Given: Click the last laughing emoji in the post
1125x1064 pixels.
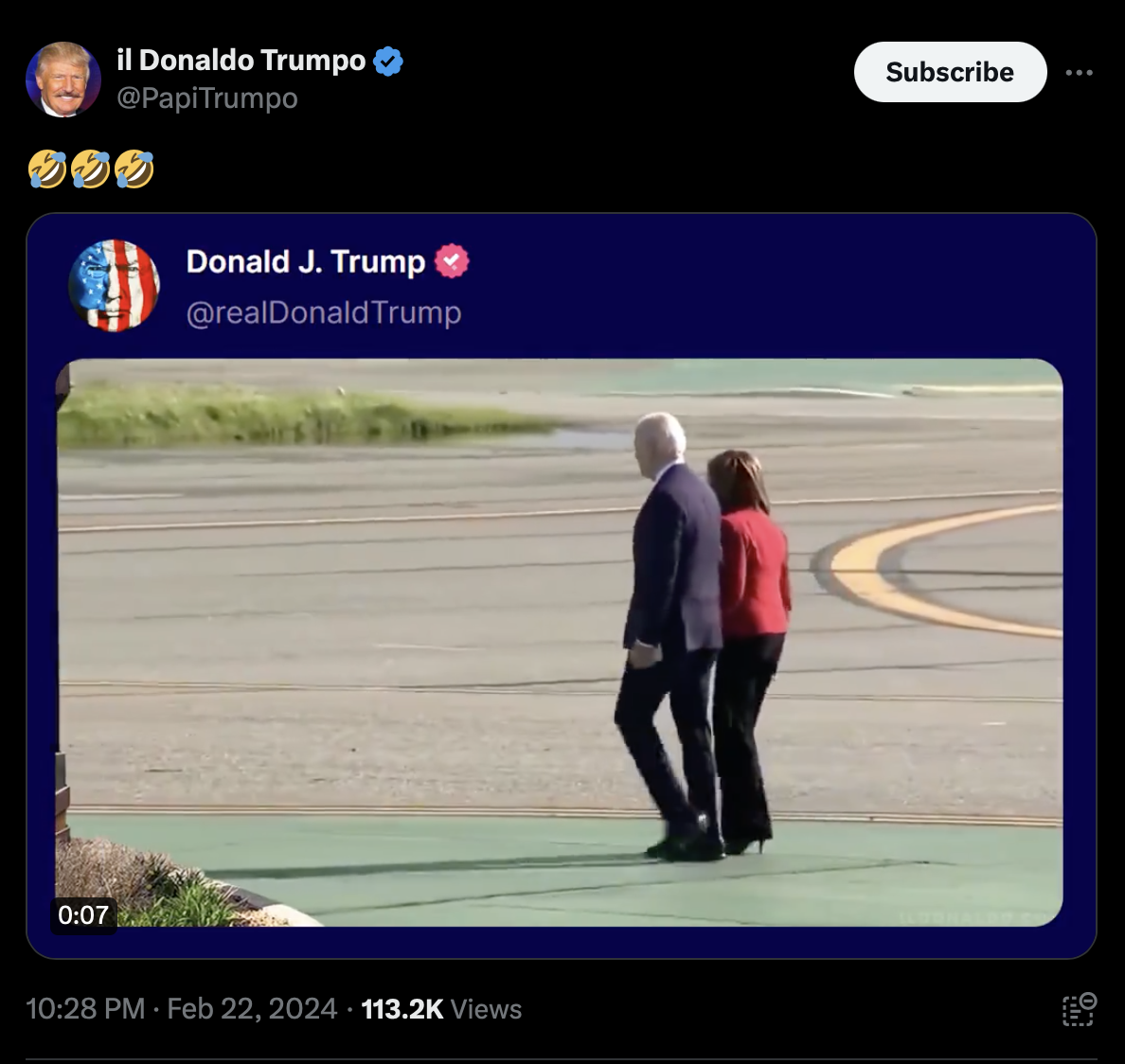Looking at the screenshot, I should (134, 169).
